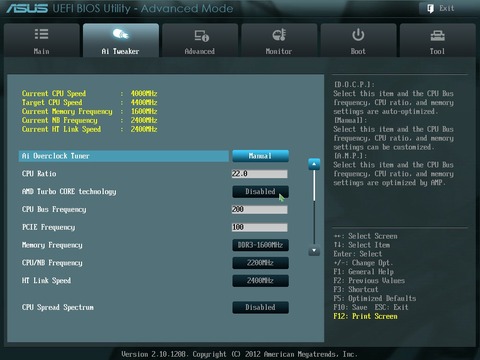Open the Ai Overclock Tuner Manual dropdown

pyautogui.click(x=260, y=156)
